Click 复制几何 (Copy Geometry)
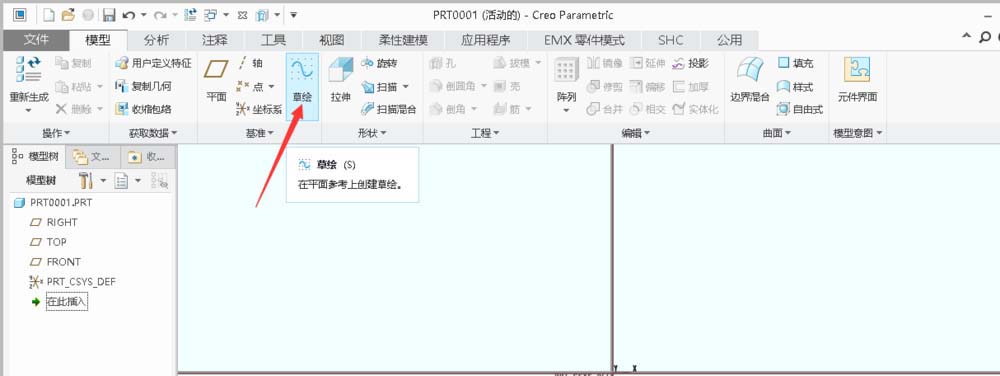 tap(143, 86)
